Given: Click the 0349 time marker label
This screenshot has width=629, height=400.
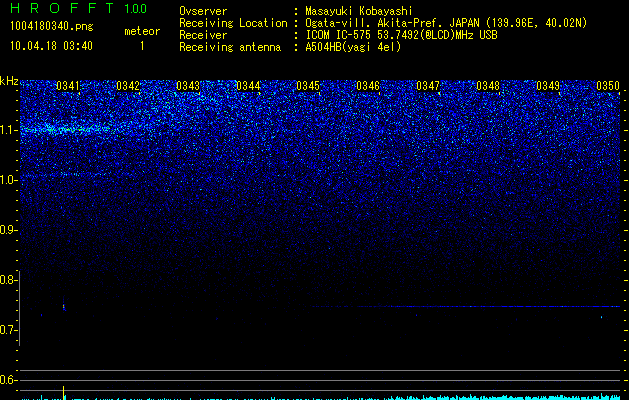Looking at the screenshot, I should coord(548,86).
